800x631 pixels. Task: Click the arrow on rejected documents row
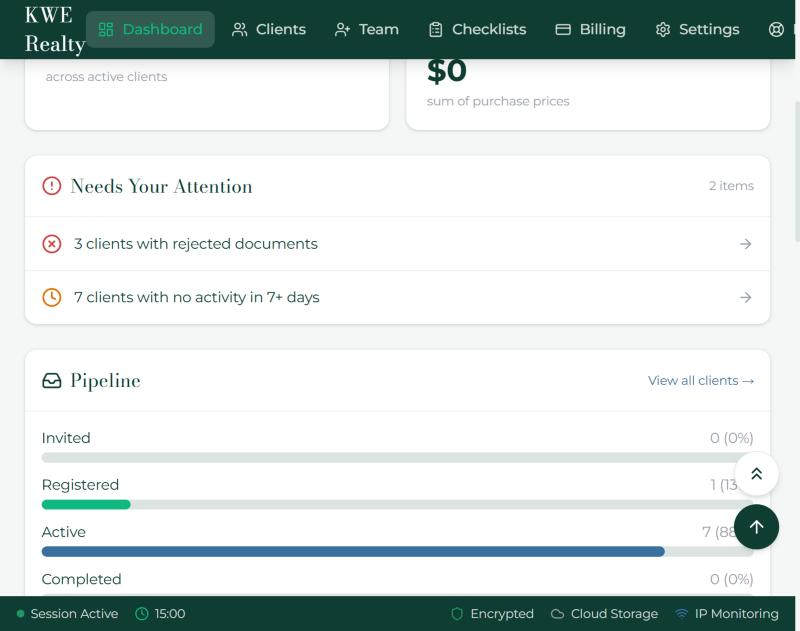point(745,244)
